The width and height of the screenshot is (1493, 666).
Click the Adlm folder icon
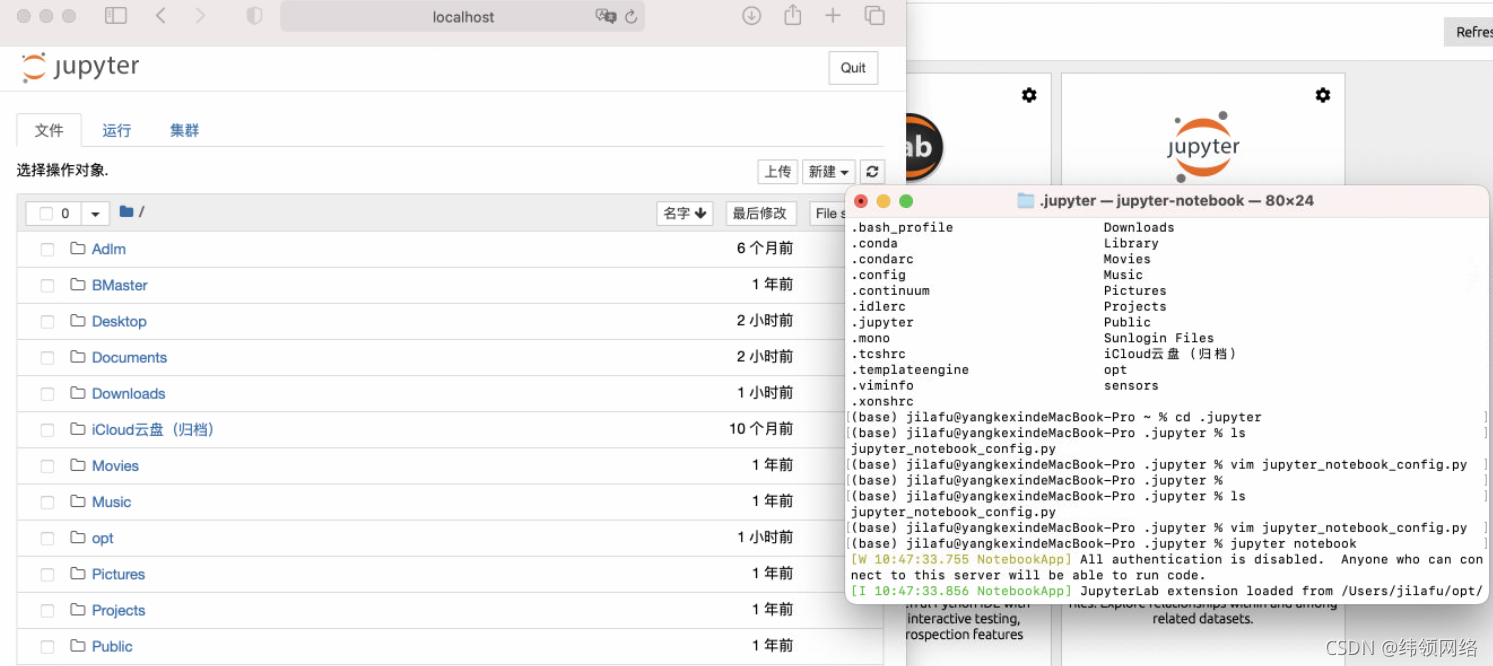[78, 248]
